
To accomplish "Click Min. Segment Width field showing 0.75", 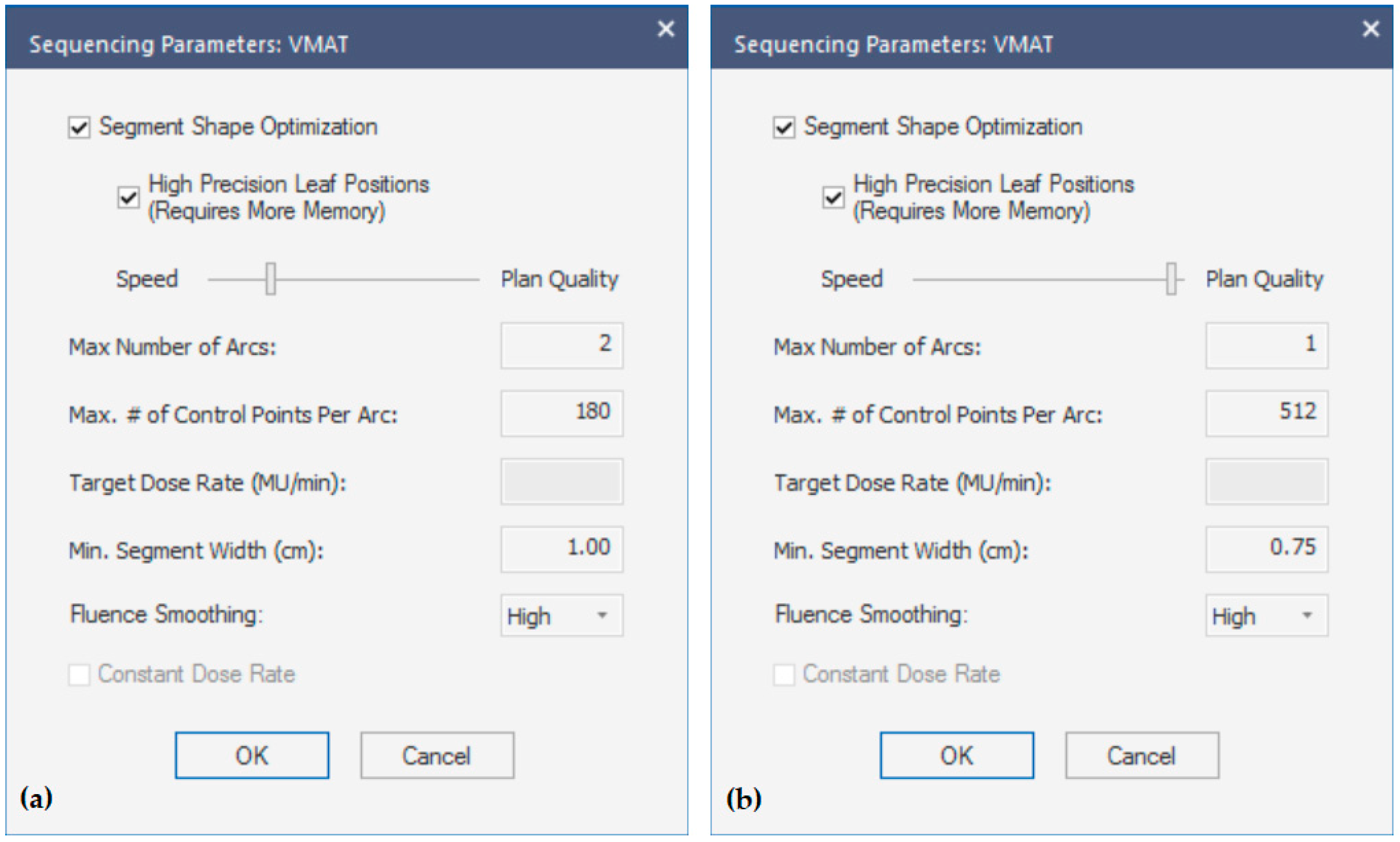I will [x=1266, y=548].
